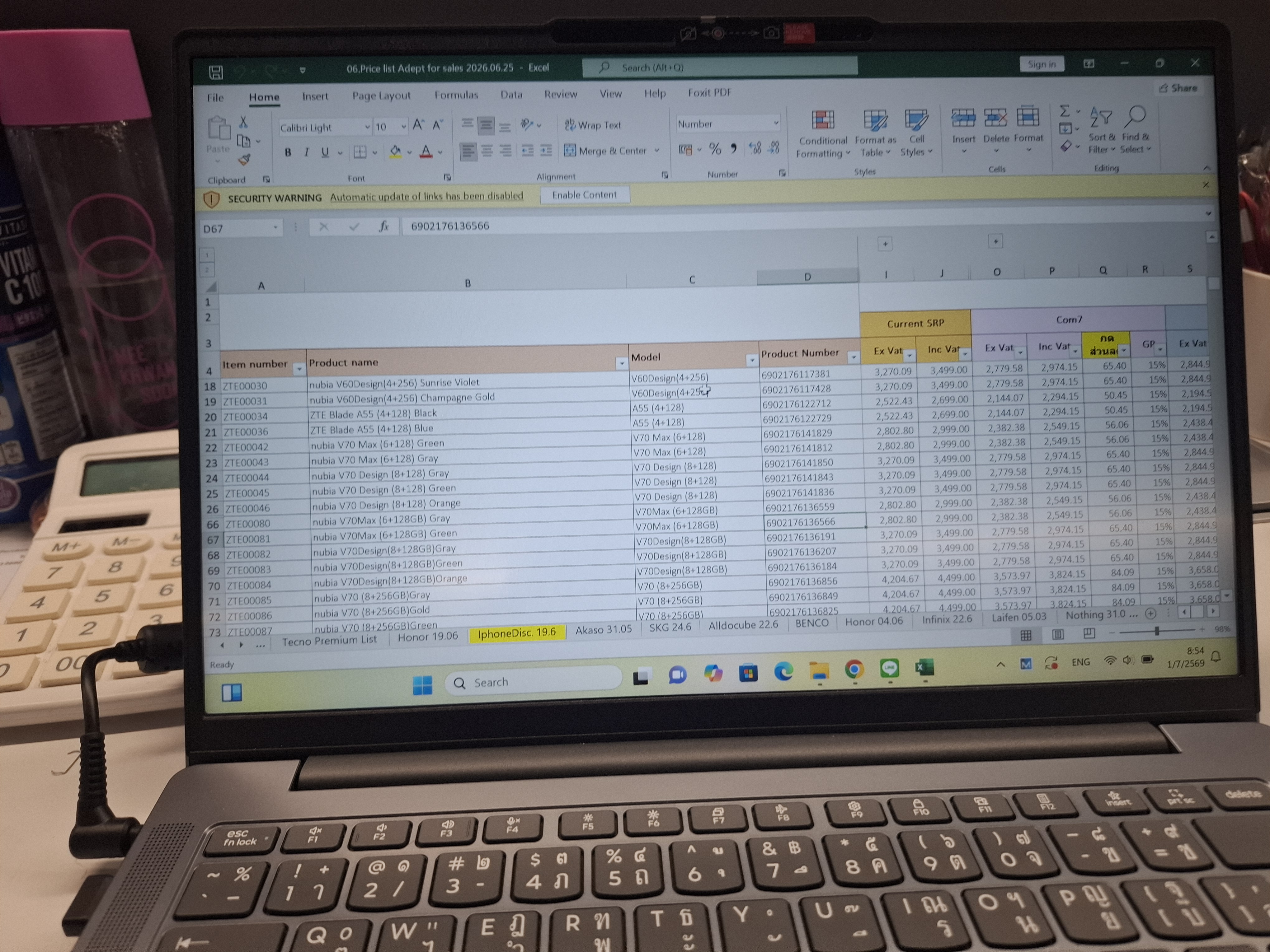The image size is (1270, 952).
Task: Click the Save icon in title bar
Action: [x=216, y=72]
